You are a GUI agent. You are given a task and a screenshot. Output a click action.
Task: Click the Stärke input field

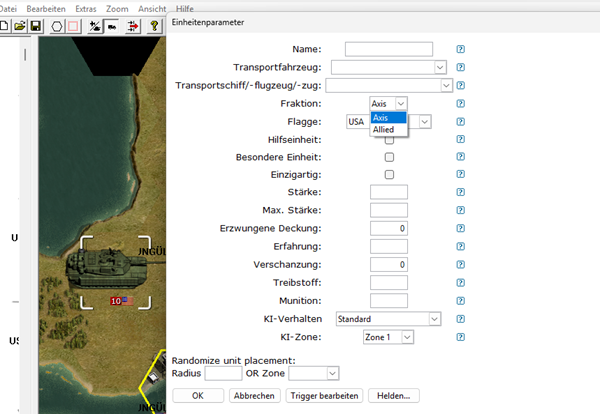389,192
